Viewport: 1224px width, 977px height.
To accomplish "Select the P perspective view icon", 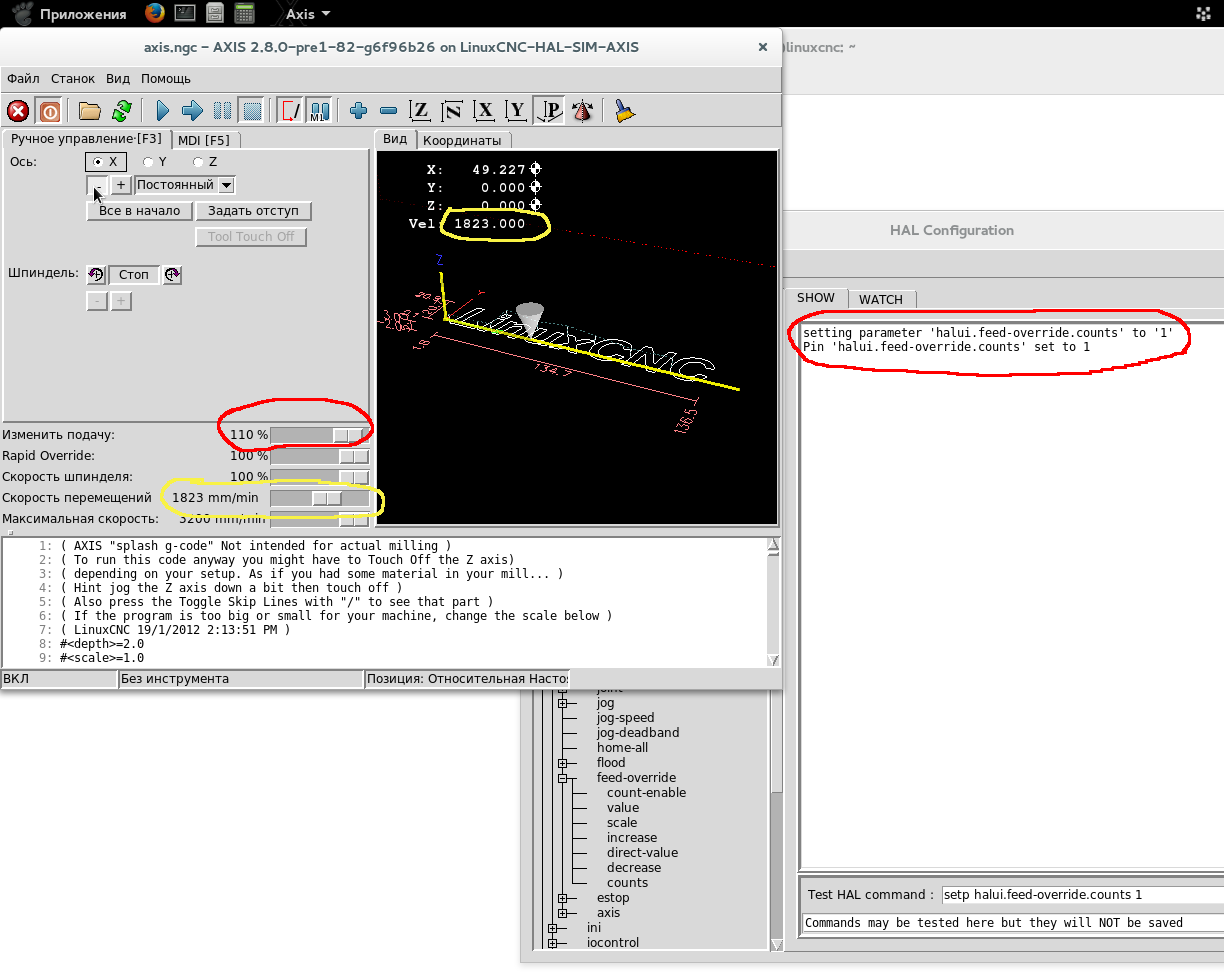I will (549, 111).
